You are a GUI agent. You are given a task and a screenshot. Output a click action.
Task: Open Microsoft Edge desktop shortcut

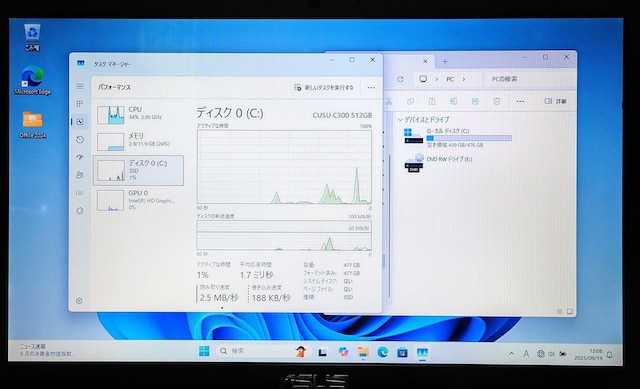[32, 80]
